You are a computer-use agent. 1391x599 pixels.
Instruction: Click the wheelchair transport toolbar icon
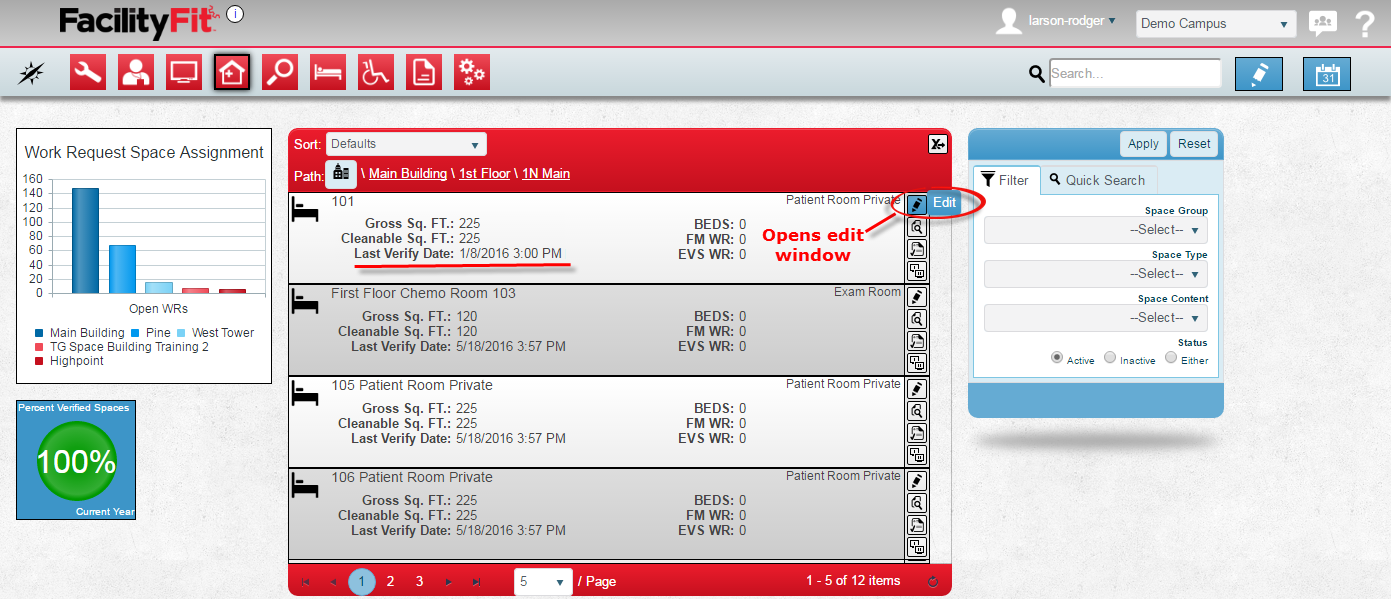point(376,72)
